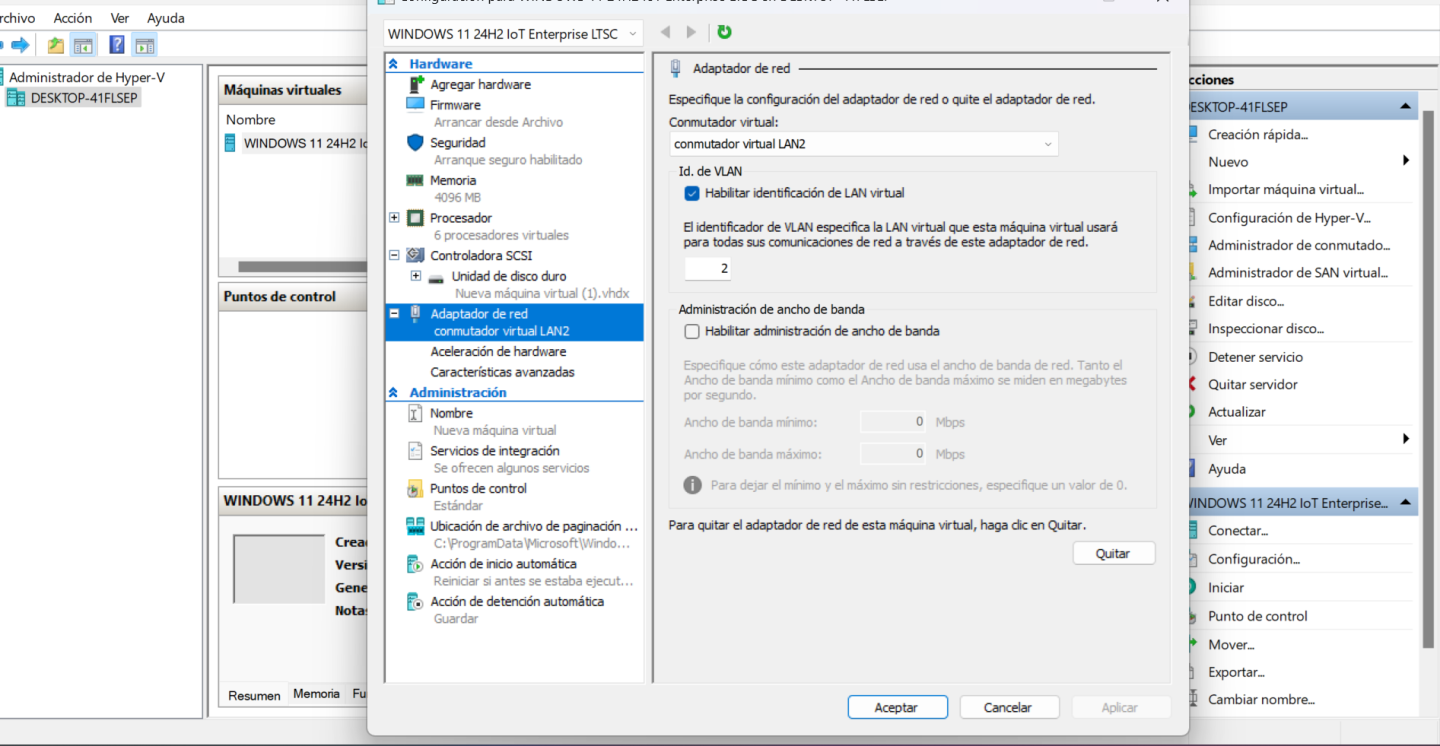Click the Aceptar button
The image size is (1440, 746).
tap(897, 707)
